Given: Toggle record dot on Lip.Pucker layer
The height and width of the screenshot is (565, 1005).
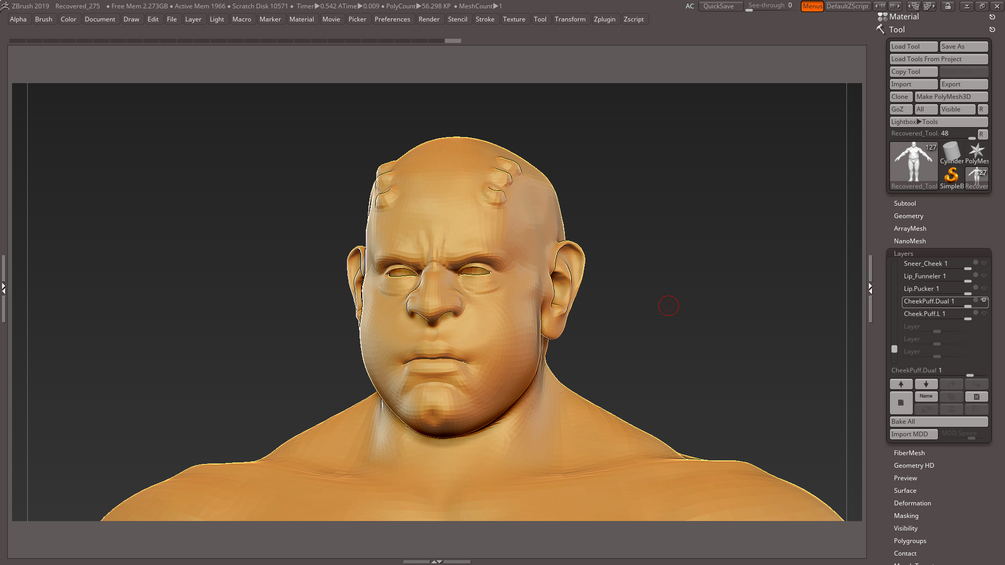Looking at the screenshot, I should pyautogui.click(x=976, y=288).
